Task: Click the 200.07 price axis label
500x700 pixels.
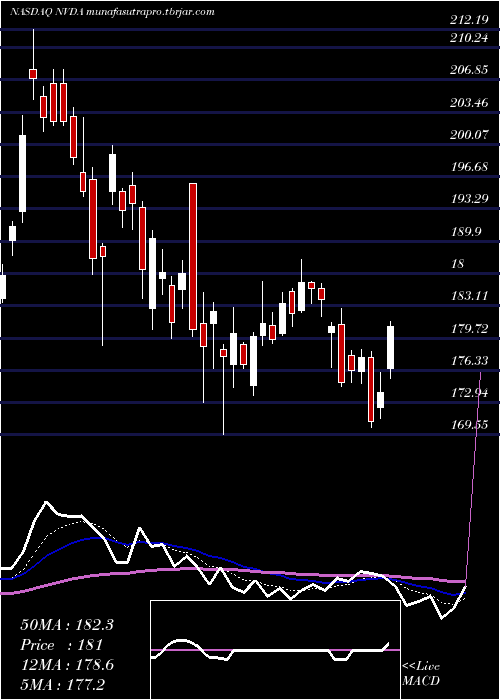Action: tap(468, 135)
